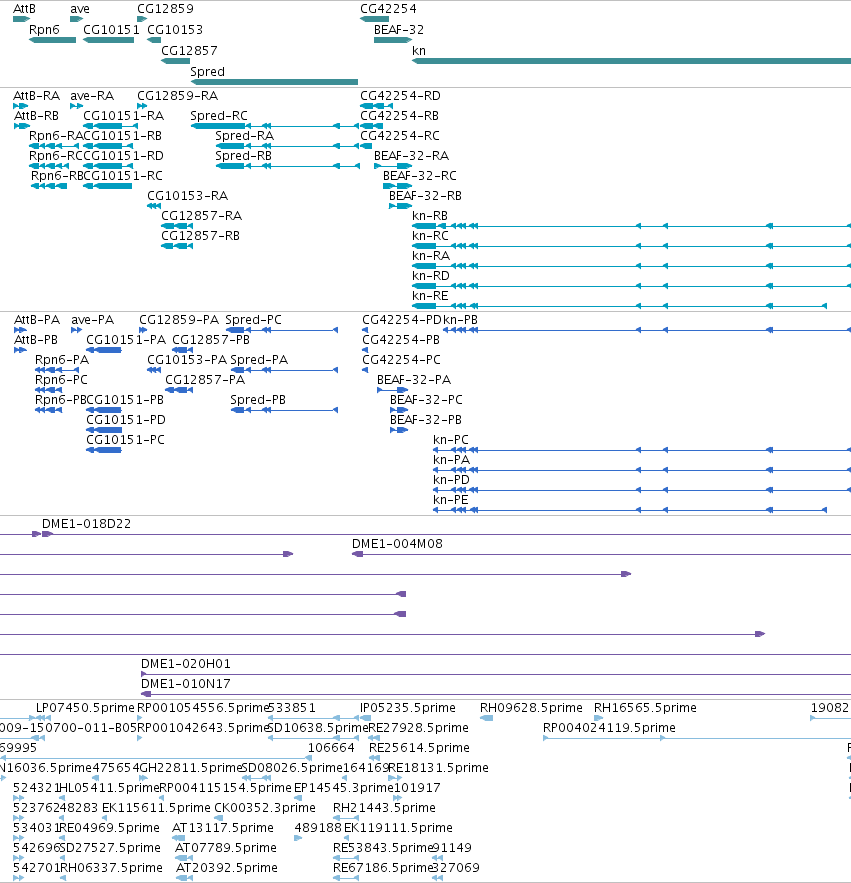The image size is (851, 883).
Task: Click EST RH21443.5prime
Action: [346, 818]
